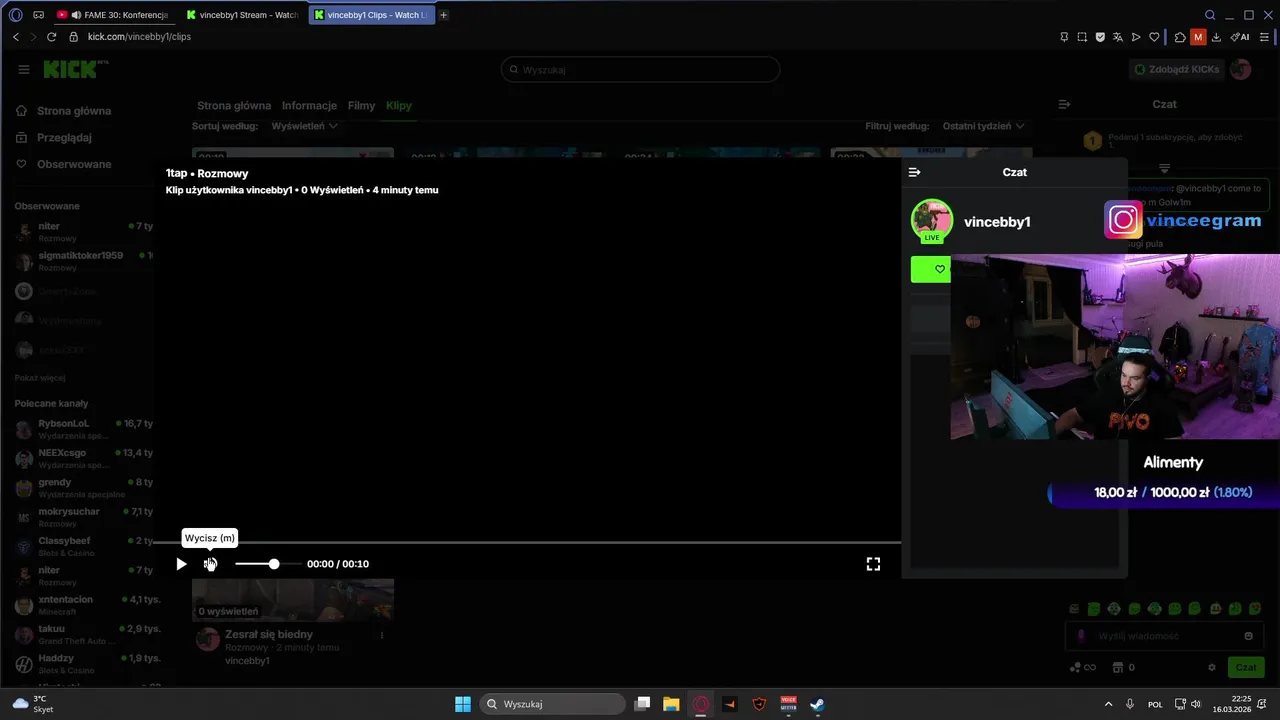Screen dimensions: 1280x720
Task: Open the Wyświetleń sort dropdown
Action: click(x=305, y=126)
